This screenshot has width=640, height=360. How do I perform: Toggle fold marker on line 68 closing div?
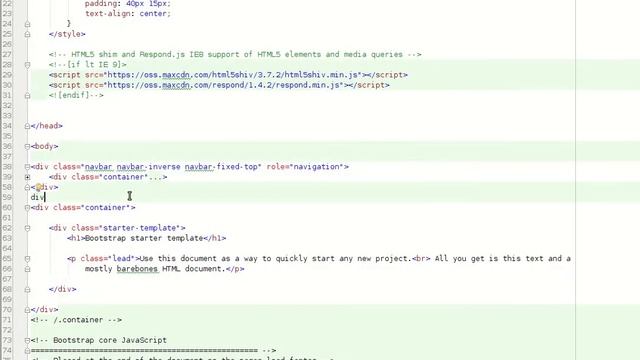point(27,289)
